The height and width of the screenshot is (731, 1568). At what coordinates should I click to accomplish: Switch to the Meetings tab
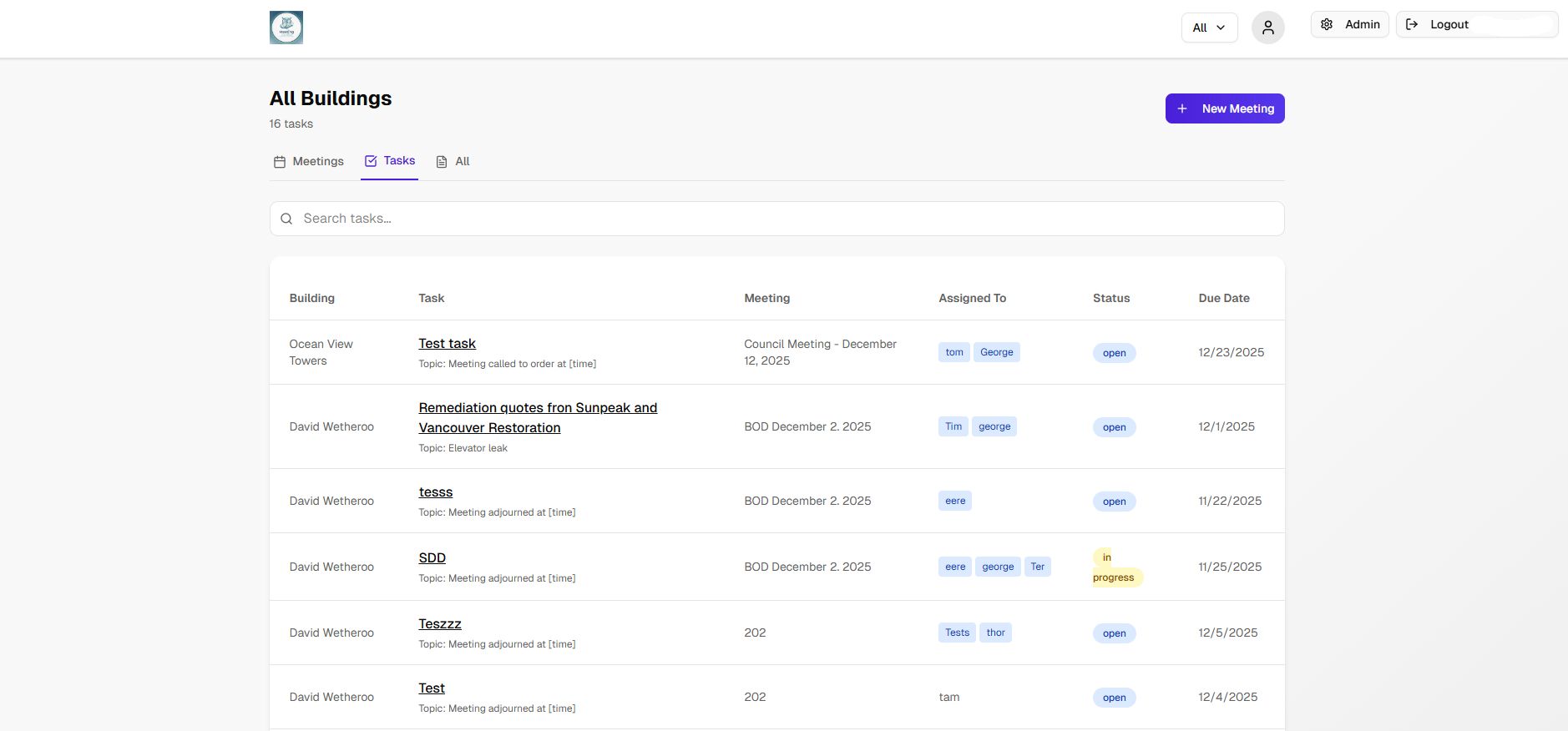(317, 161)
